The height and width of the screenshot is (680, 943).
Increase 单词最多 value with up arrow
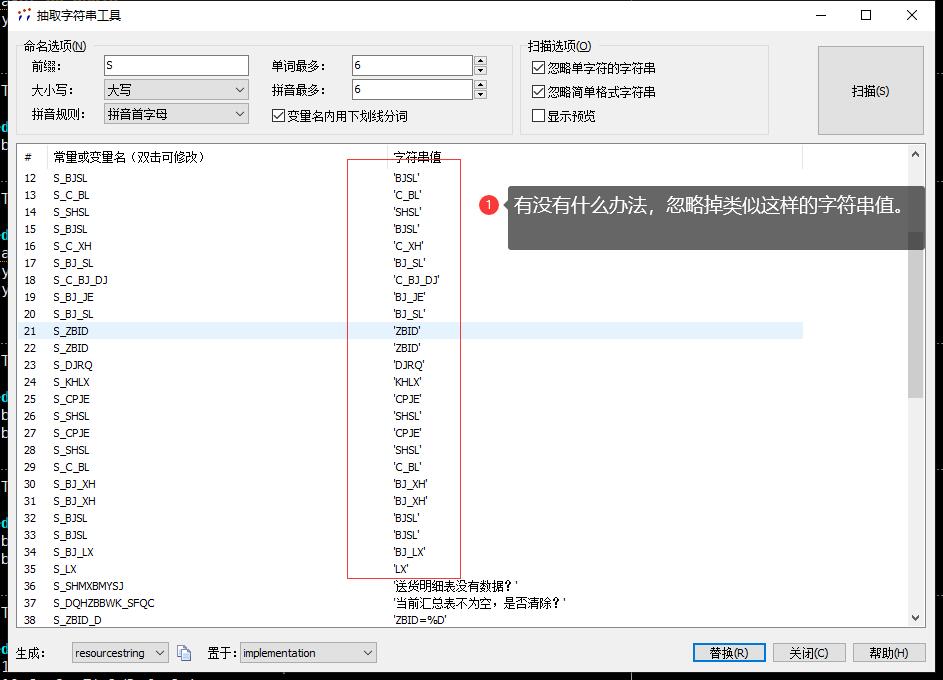(480, 61)
